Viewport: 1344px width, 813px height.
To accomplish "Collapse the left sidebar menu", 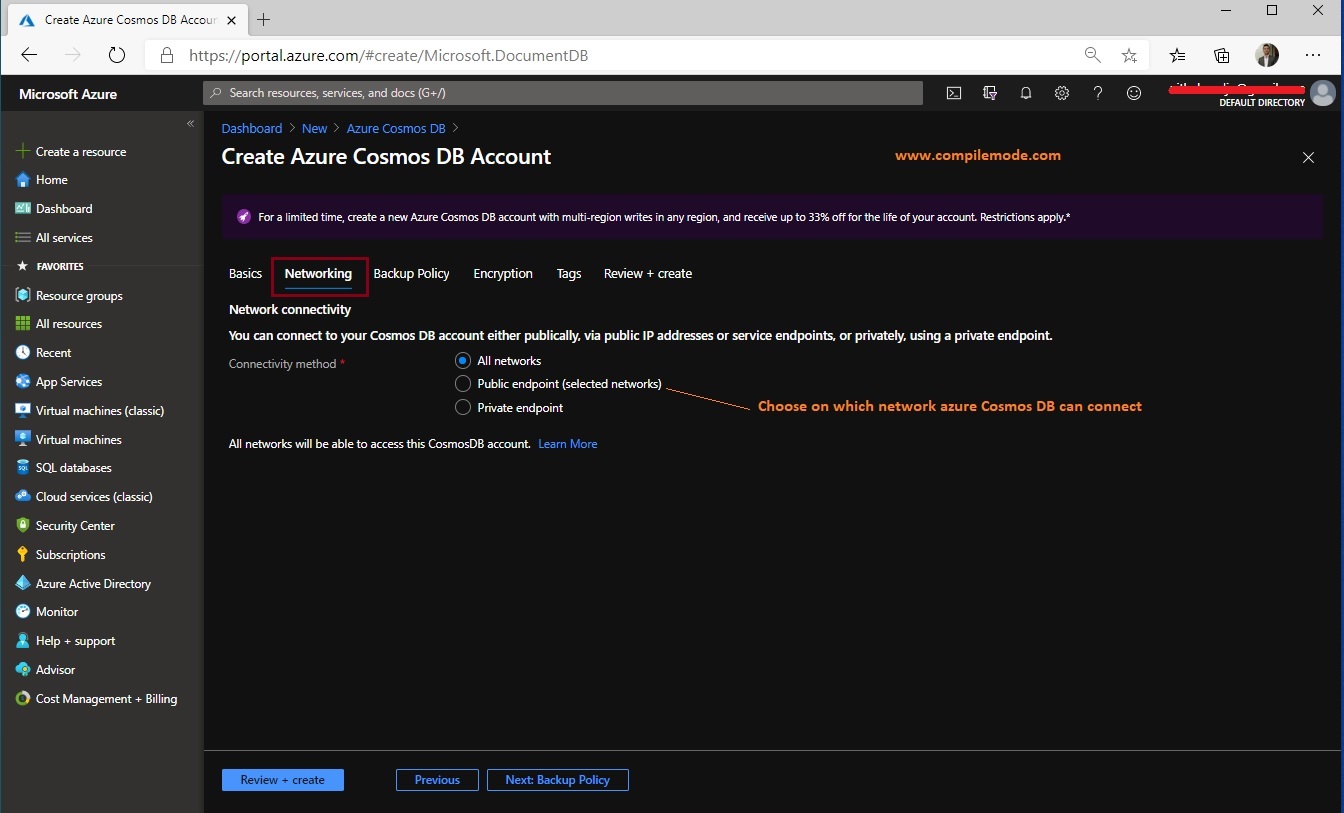I will [x=190, y=123].
